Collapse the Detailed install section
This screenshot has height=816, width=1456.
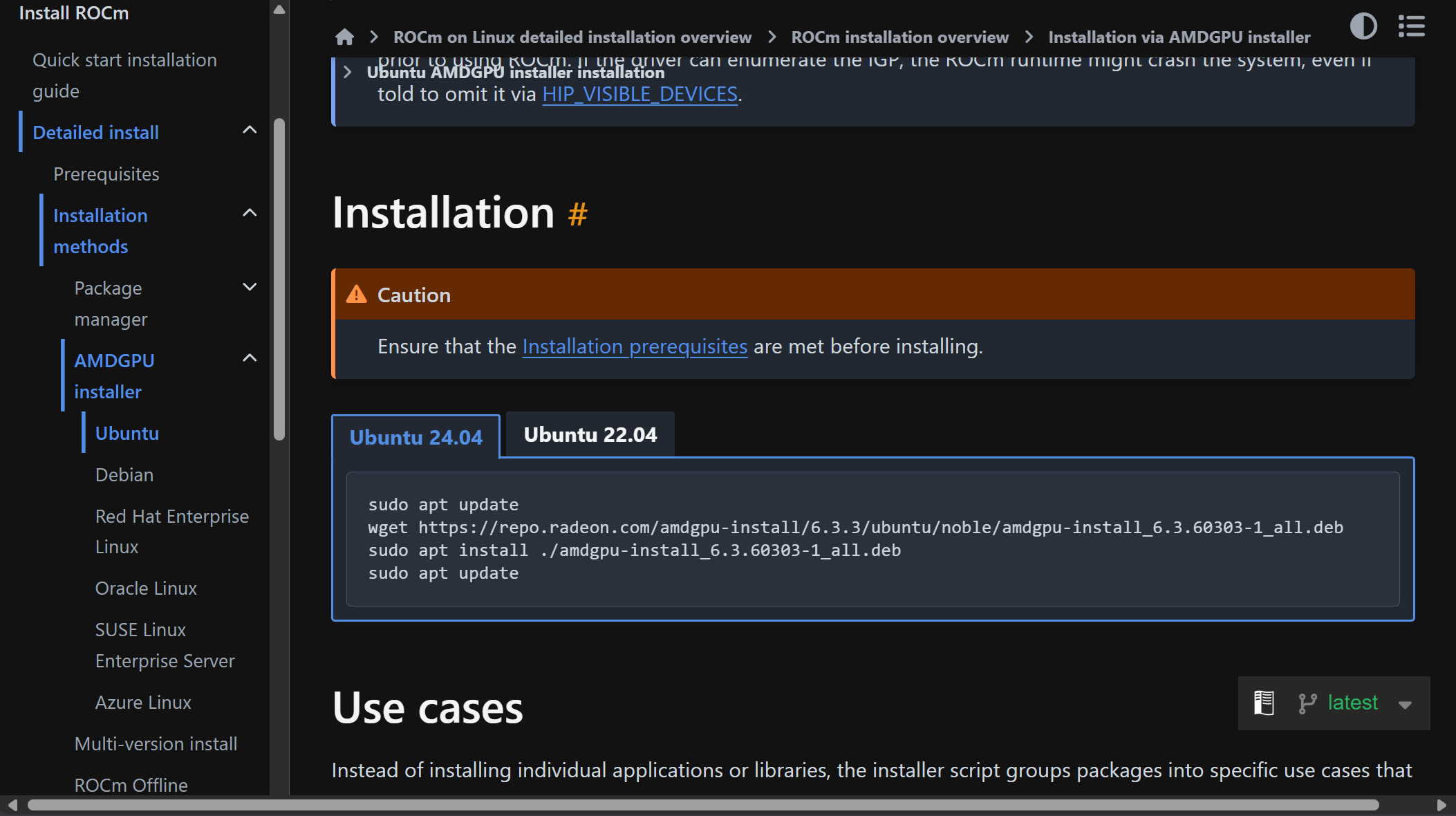250,130
